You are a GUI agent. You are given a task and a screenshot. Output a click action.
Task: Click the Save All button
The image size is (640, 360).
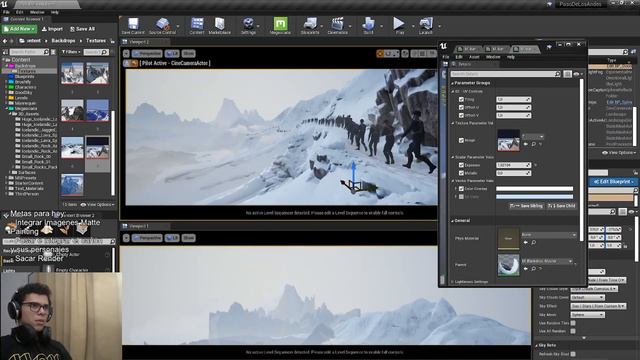82,29
